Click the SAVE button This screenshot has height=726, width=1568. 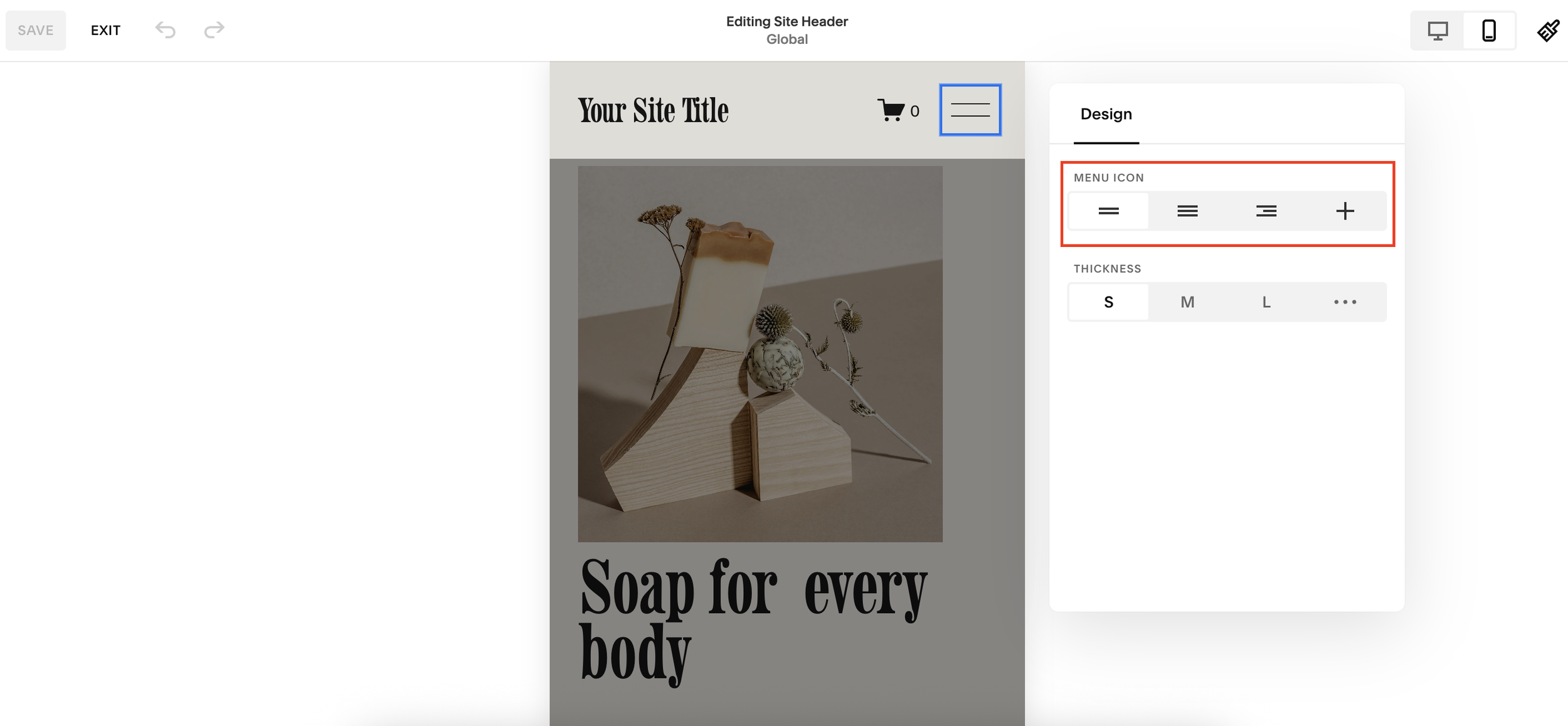(36, 30)
